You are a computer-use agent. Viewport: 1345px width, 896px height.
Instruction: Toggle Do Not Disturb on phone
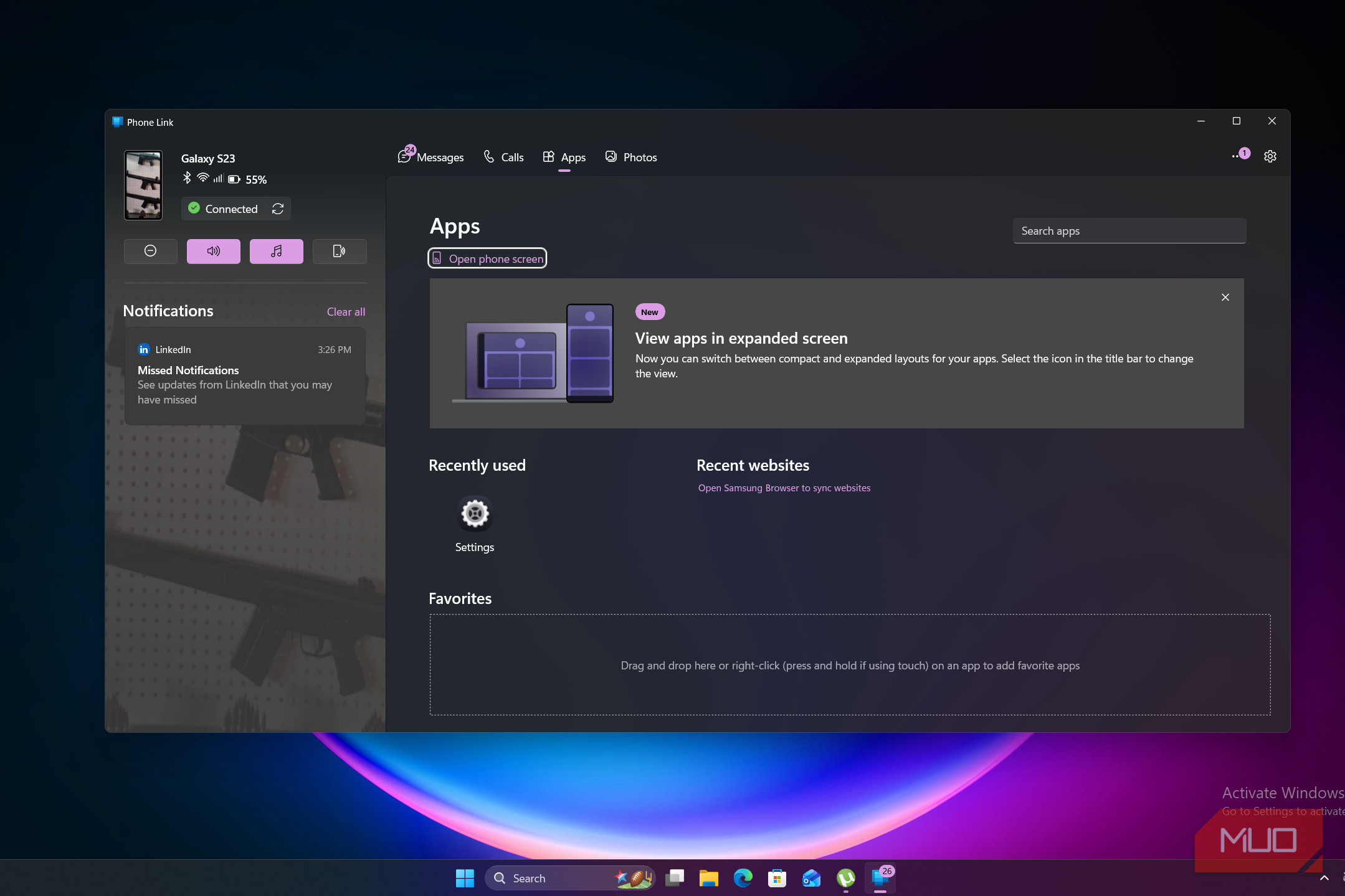point(150,251)
